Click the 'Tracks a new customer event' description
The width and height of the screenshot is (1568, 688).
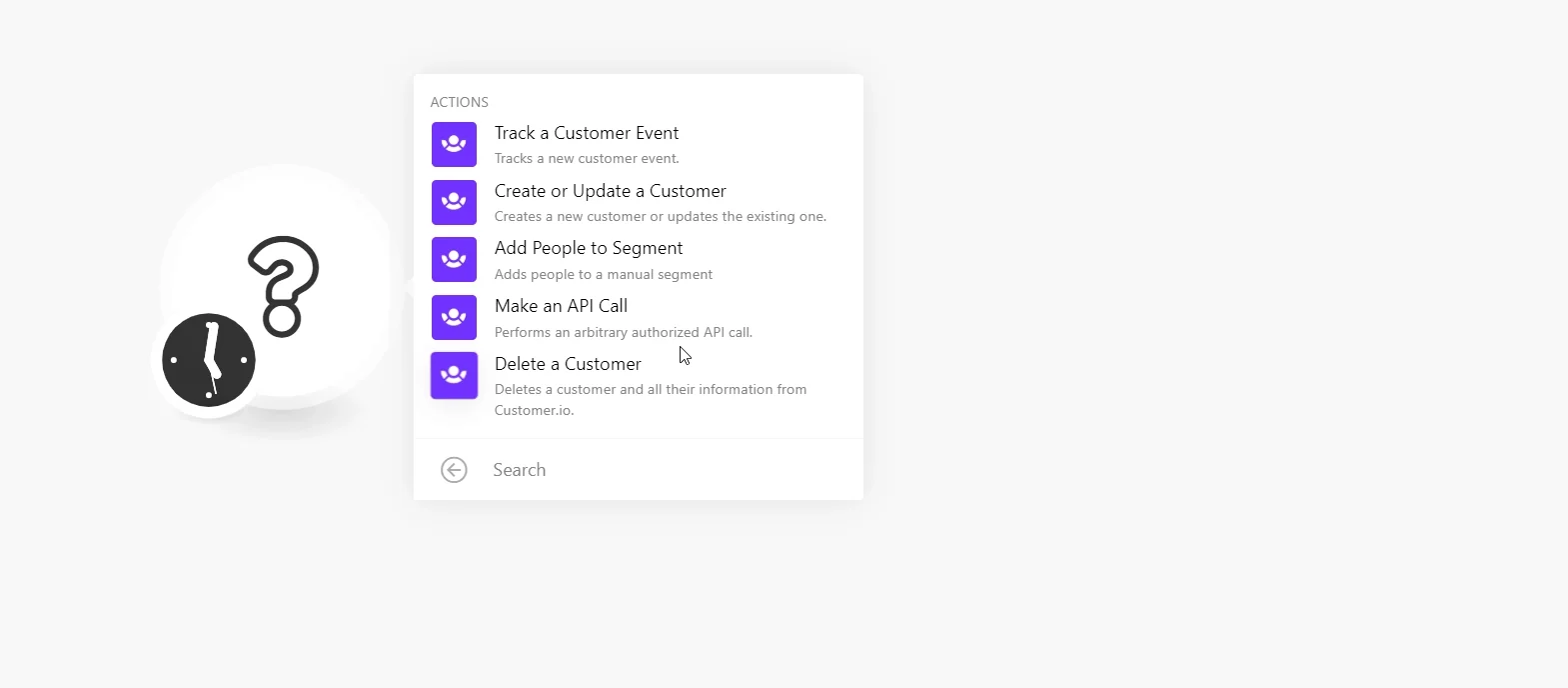coord(587,158)
